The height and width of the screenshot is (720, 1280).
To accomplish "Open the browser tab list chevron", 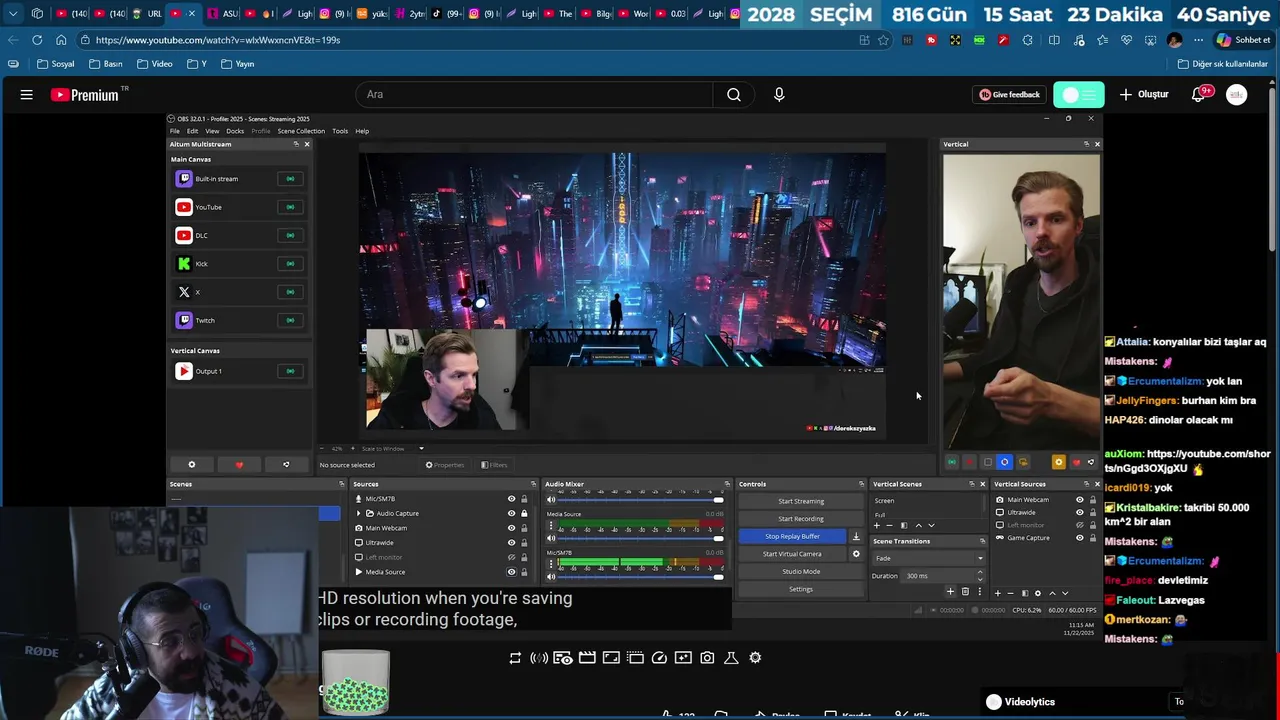I will [13, 14].
